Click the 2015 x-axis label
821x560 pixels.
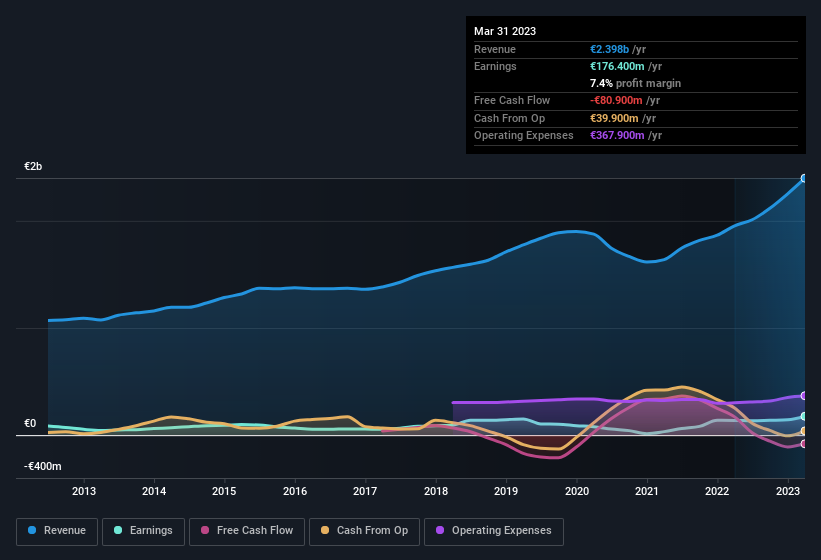tap(224, 491)
